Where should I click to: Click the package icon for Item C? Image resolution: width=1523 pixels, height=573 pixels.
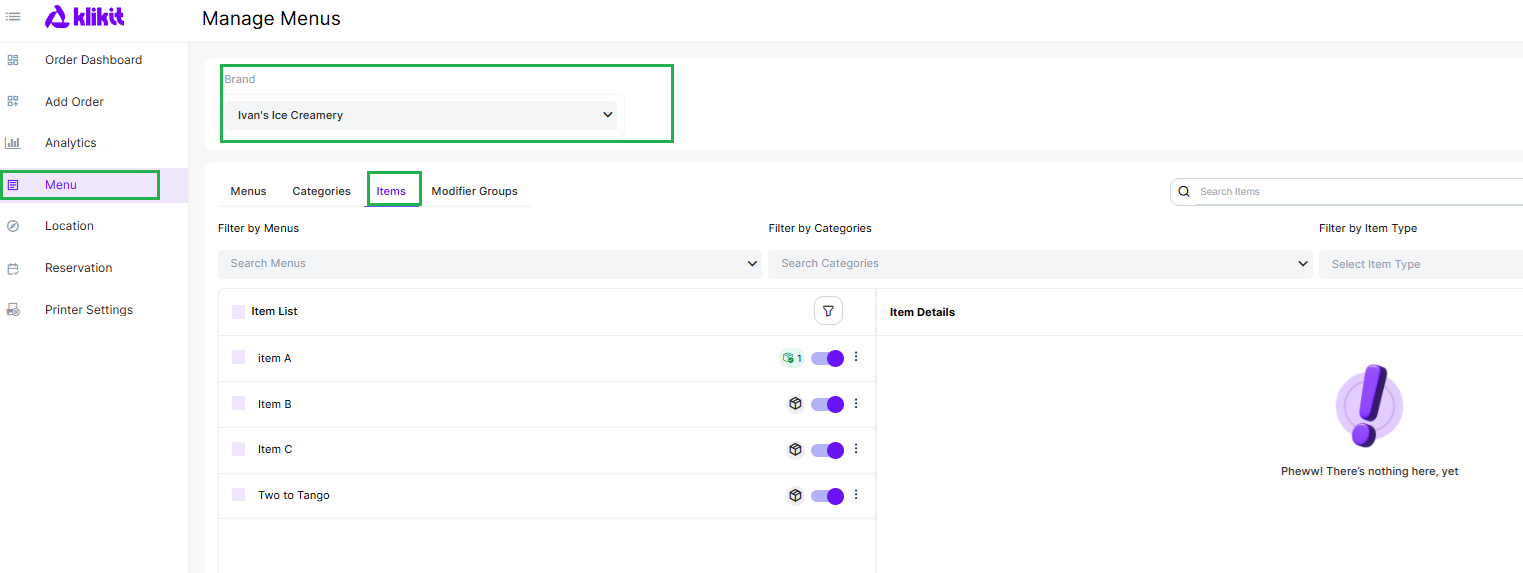795,450
